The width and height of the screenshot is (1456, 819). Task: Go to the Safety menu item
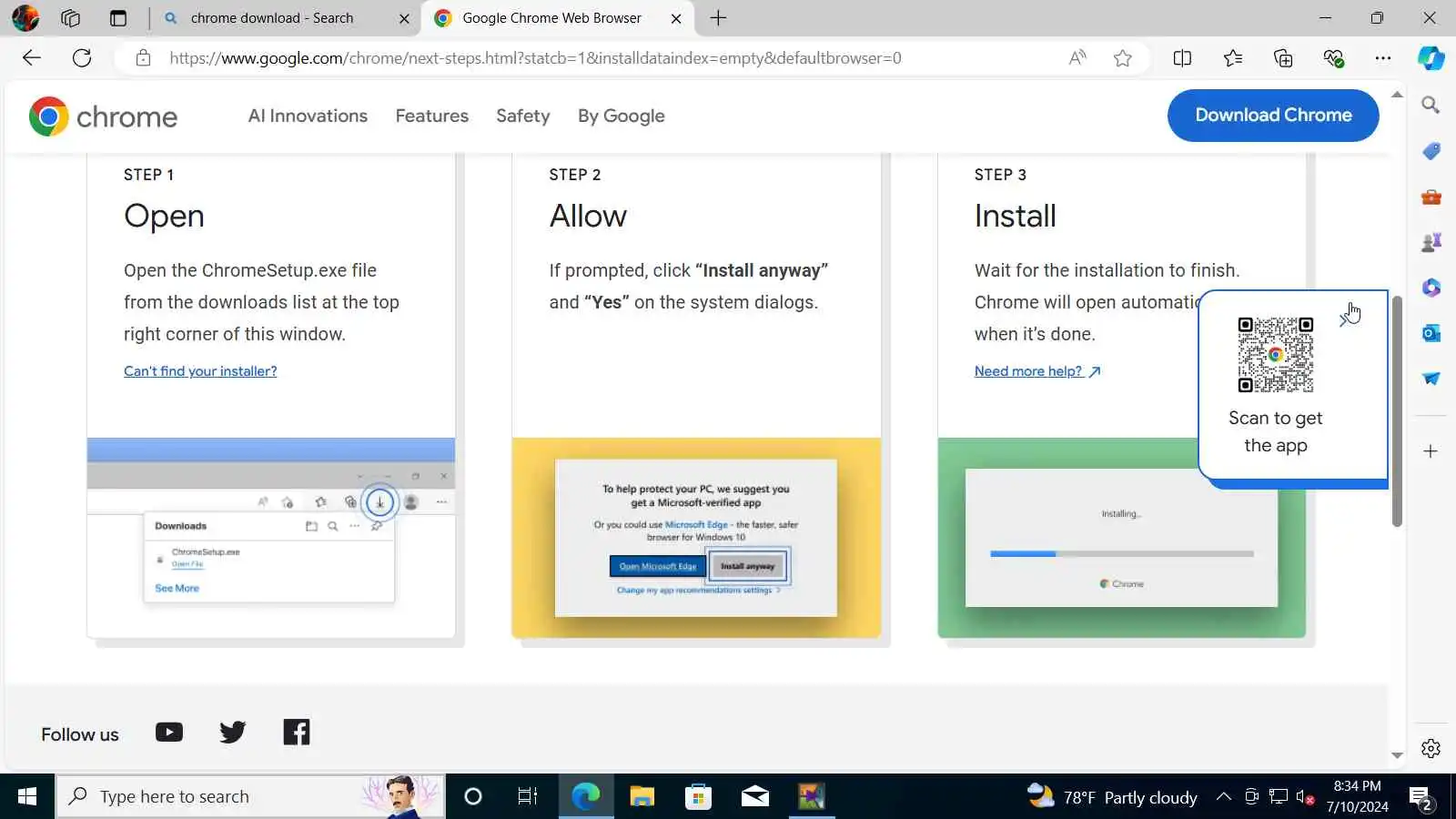point(523,116)
